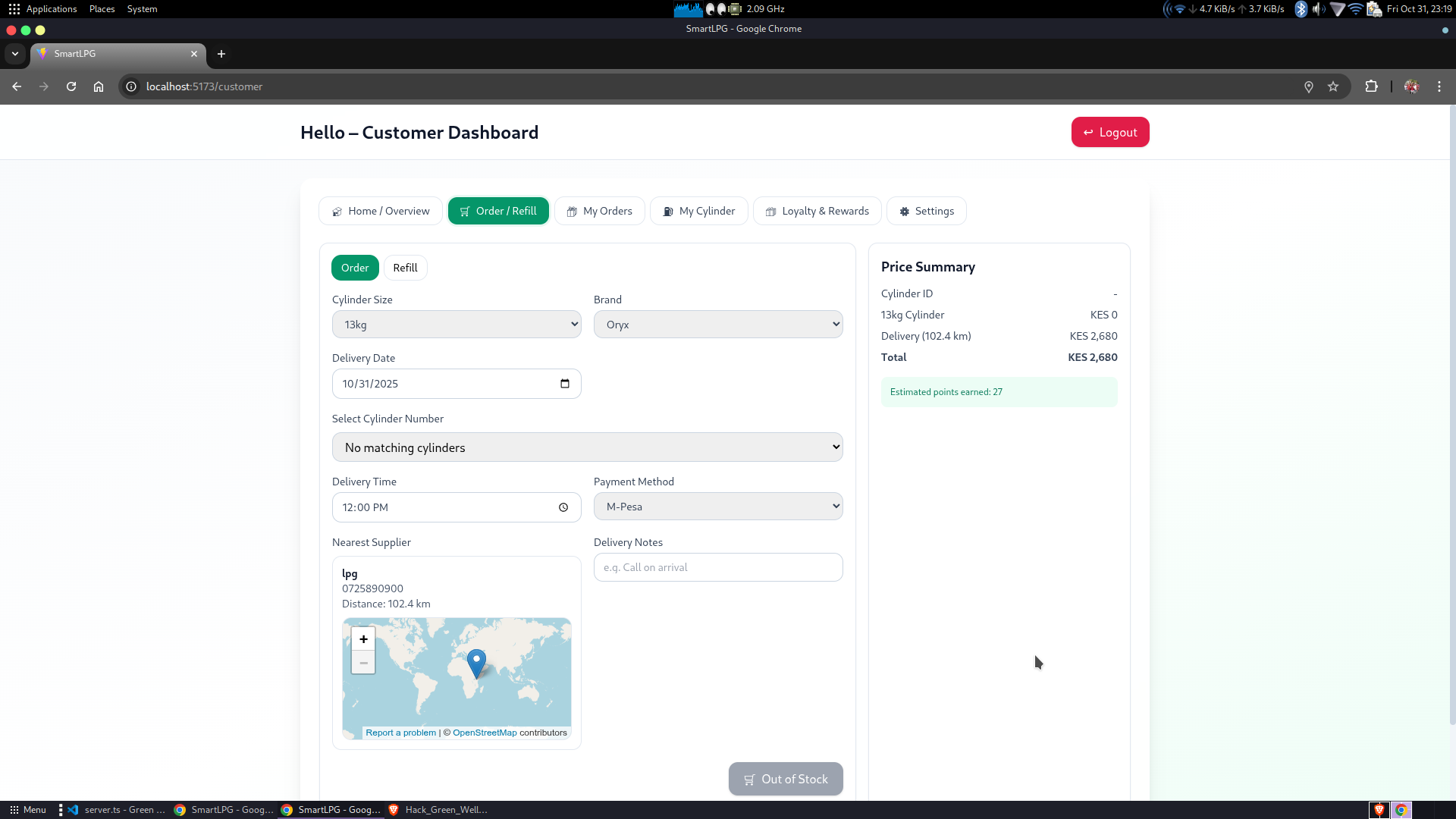Reload the page in Chrome

(x=71, y=86)
